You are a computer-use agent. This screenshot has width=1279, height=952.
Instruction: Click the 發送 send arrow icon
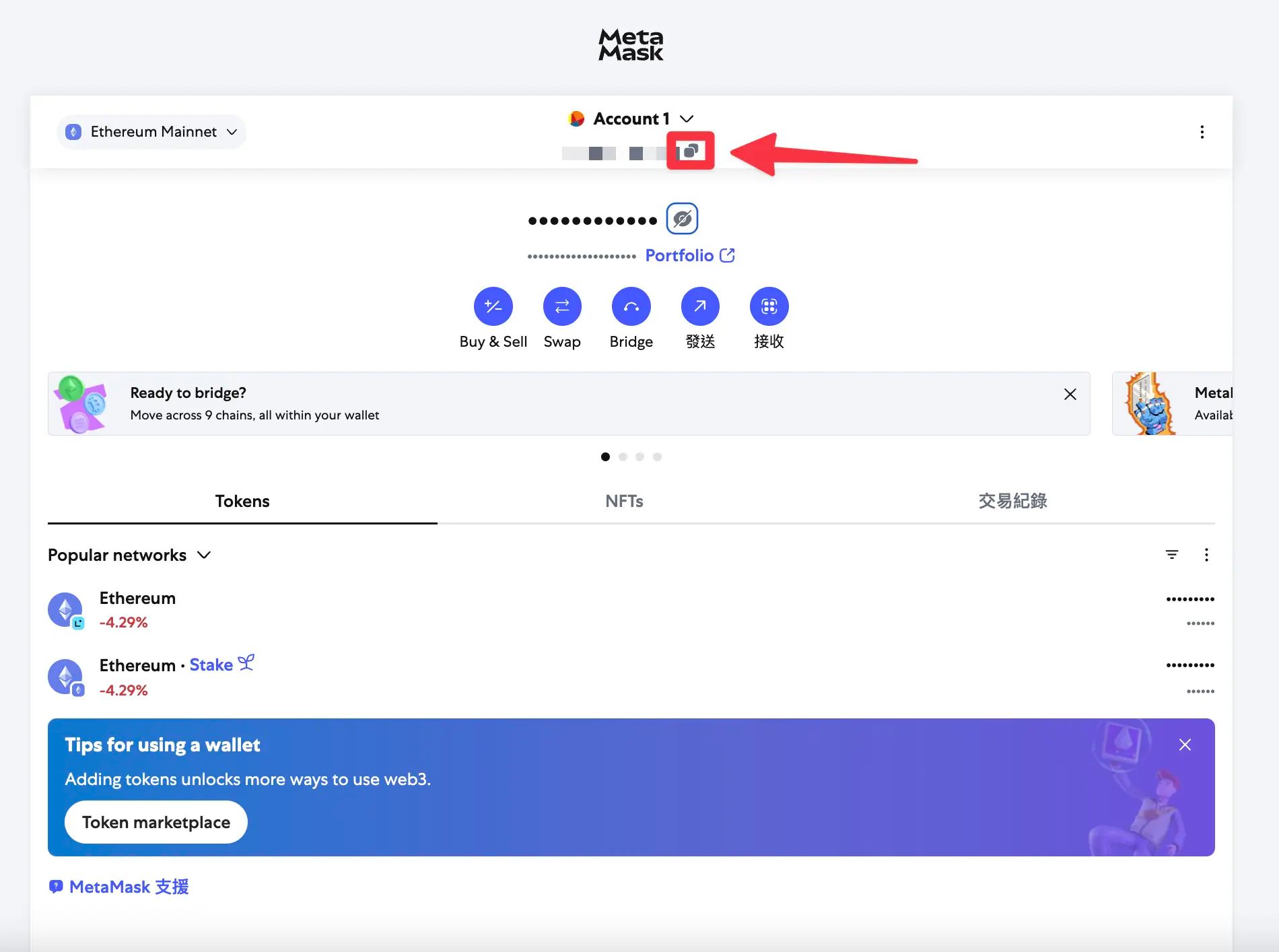click(700, 306)
